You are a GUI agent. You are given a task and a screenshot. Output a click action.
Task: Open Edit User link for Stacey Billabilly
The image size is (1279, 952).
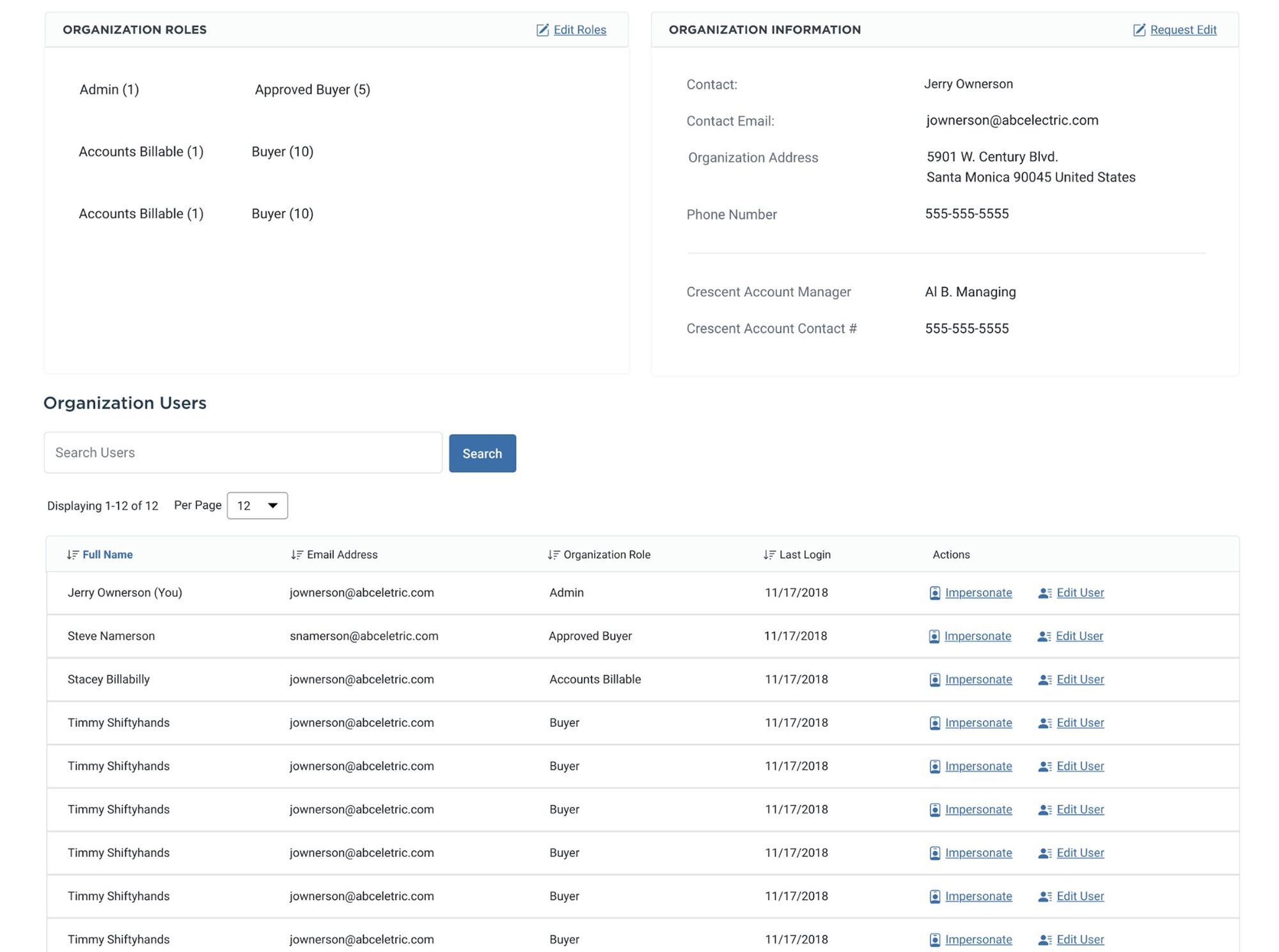click(x=1080, y=680)
